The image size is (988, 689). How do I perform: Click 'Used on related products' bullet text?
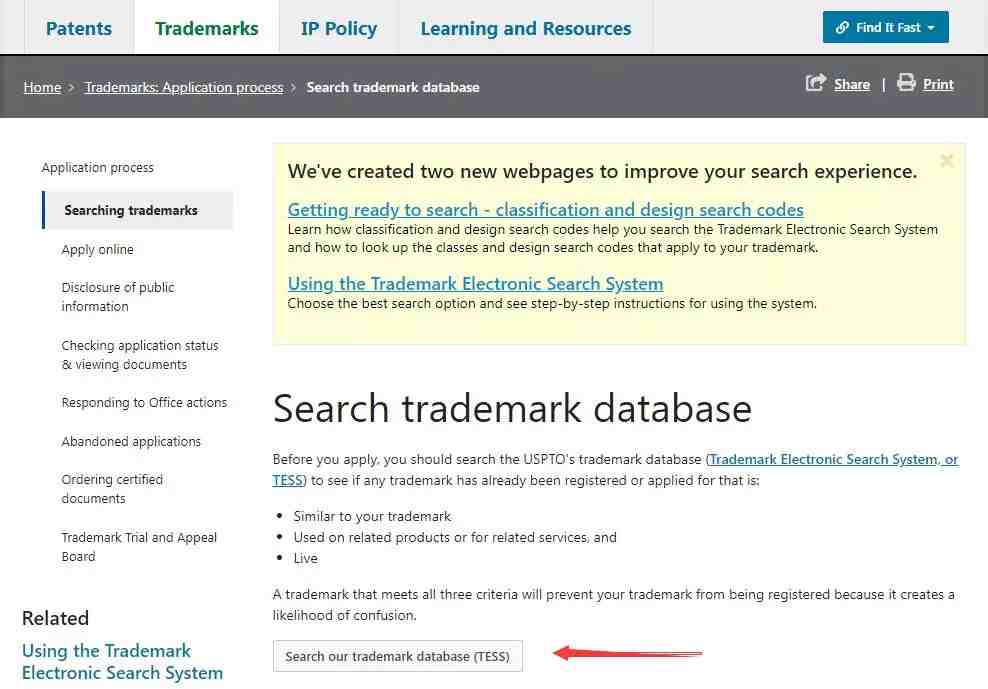(455, 537)
